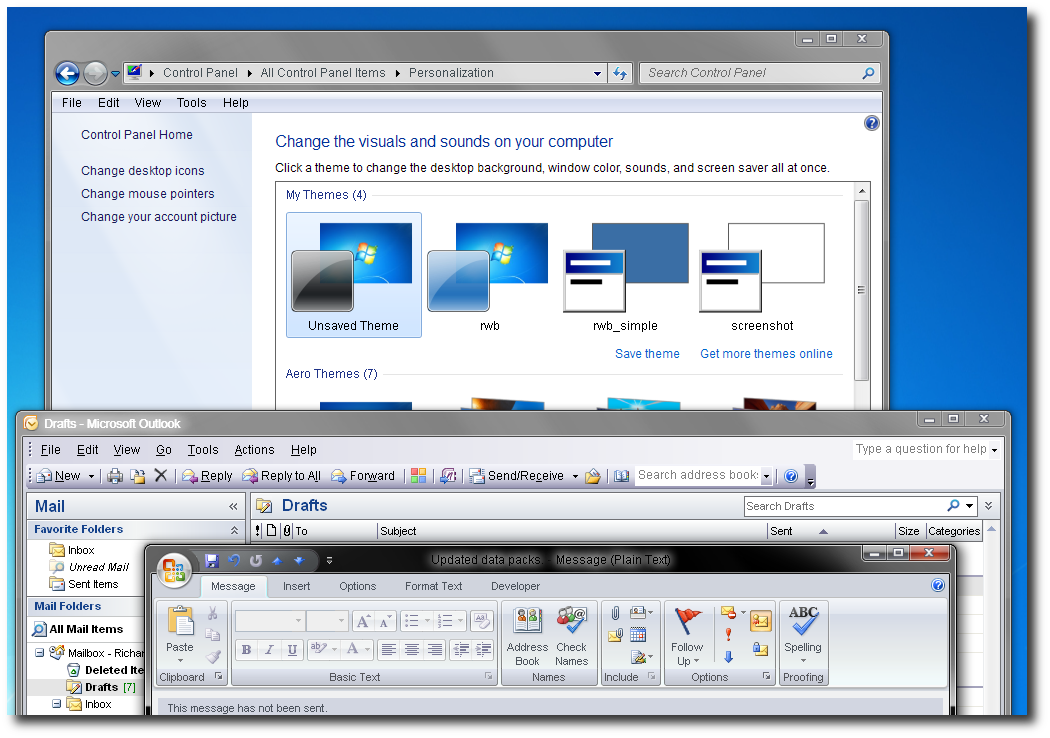Image resolution: width=1050 pixels, height=738 pixels.
Task: Click Forward in Outlook toolbar
Action: 363,475
